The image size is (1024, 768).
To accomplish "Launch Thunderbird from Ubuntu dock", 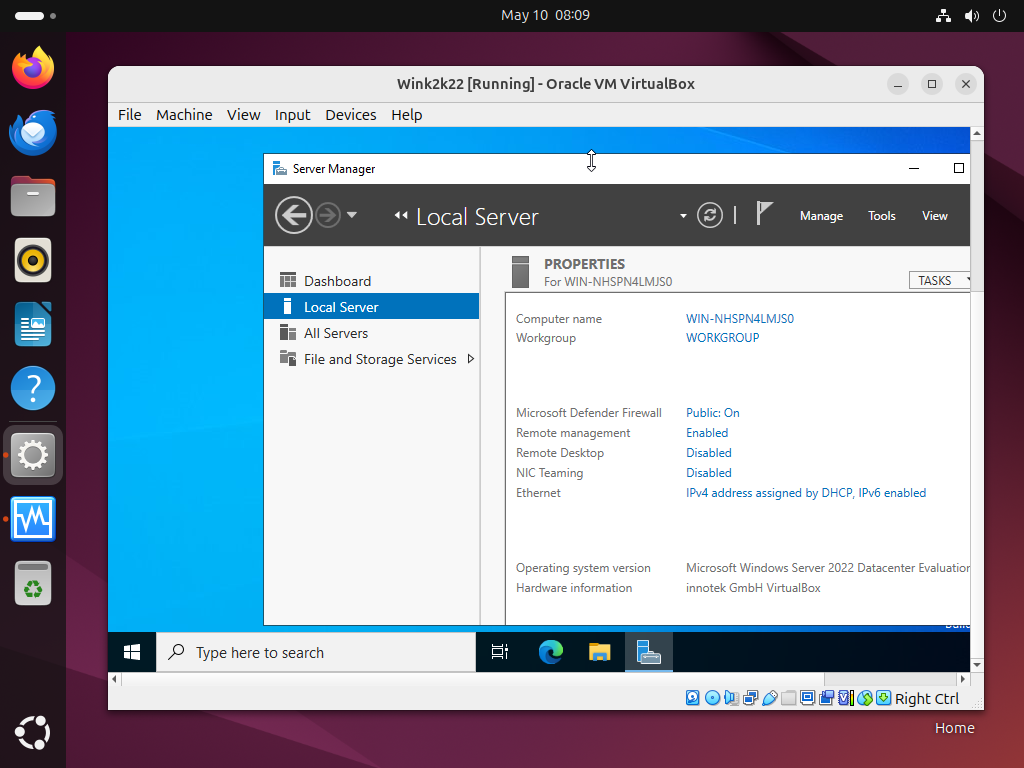I will (33, 133).
